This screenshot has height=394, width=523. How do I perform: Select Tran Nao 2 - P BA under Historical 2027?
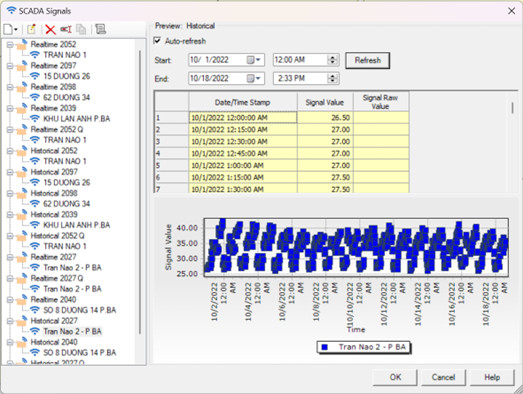click(72, 331)
